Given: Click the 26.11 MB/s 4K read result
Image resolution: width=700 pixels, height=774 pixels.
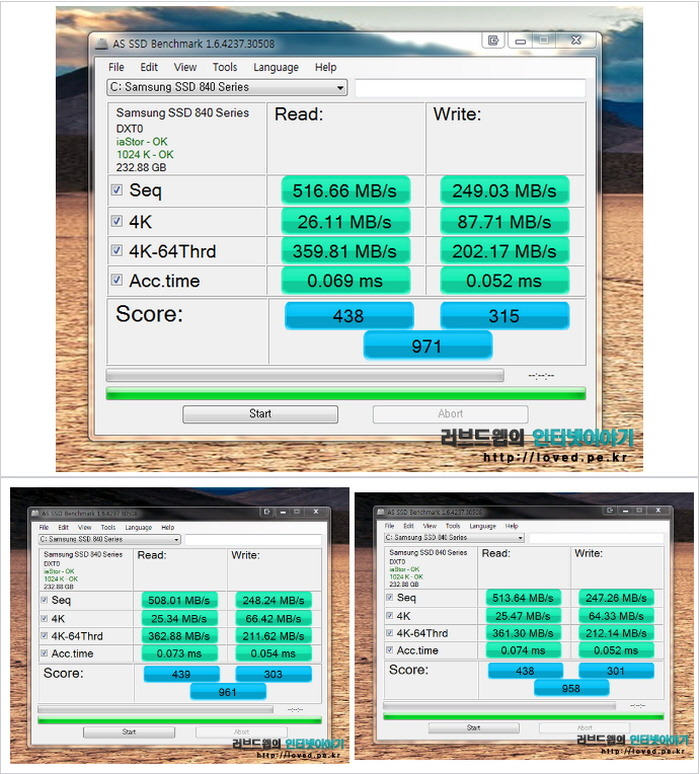Looking at the screenshot, I should tap(345, 222).
